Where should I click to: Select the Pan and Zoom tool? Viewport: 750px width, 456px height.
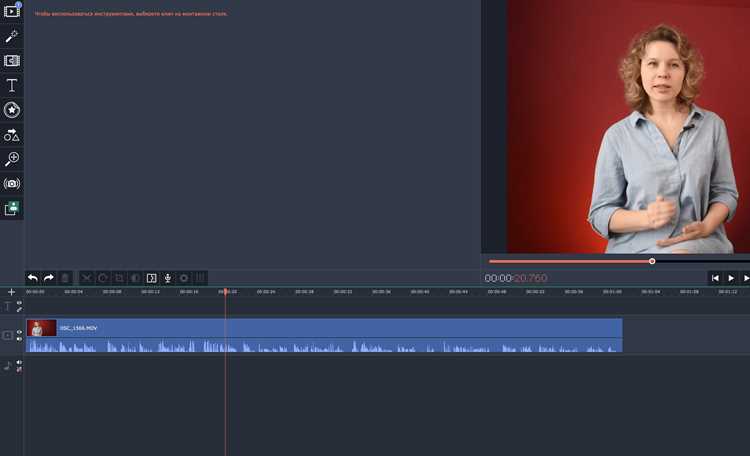click(11, 159)
